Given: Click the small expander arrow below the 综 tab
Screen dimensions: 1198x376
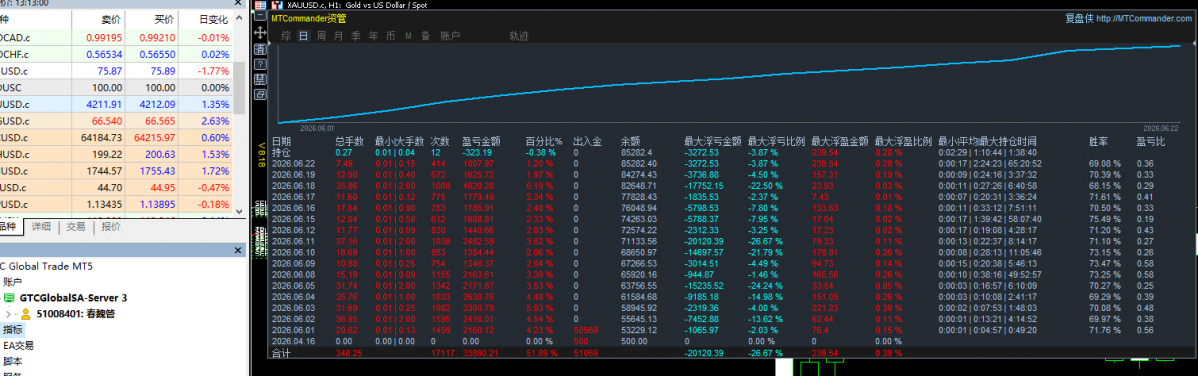Looking at the screenshot, I should (270, 44).
